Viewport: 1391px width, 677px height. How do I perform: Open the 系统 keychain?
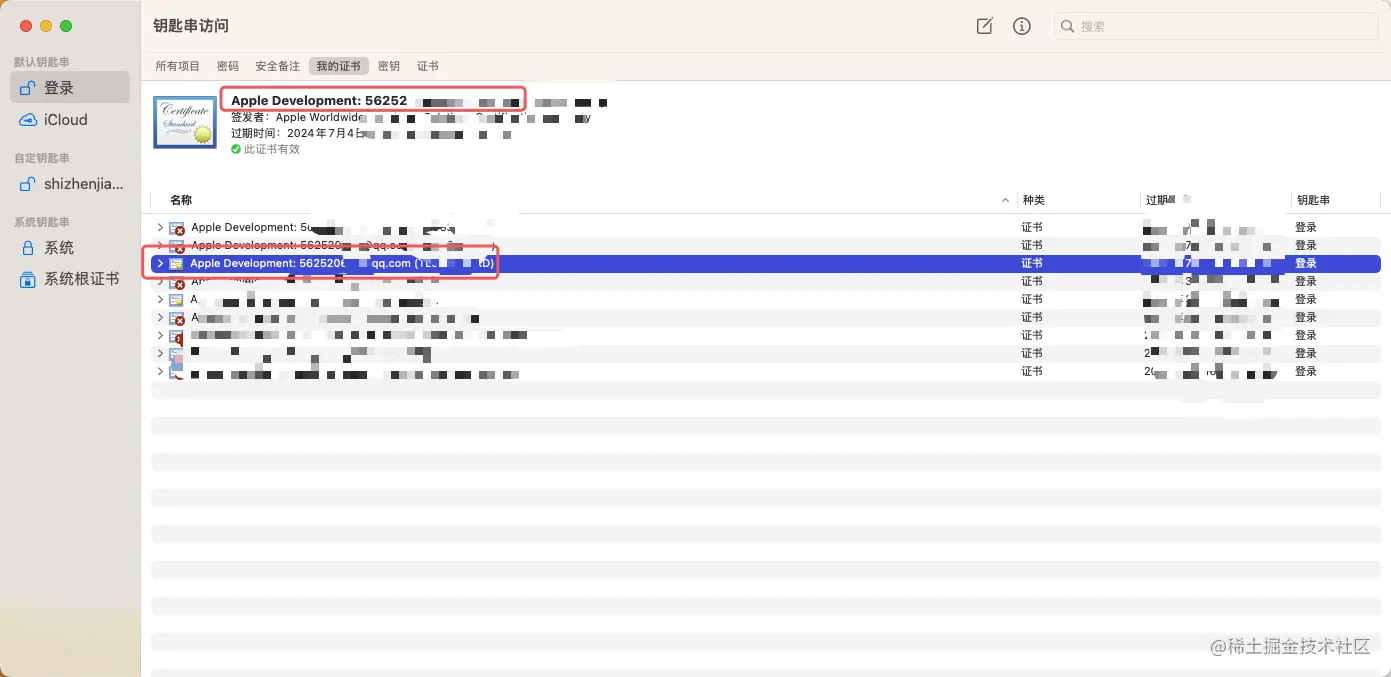(x=70, y=247)
